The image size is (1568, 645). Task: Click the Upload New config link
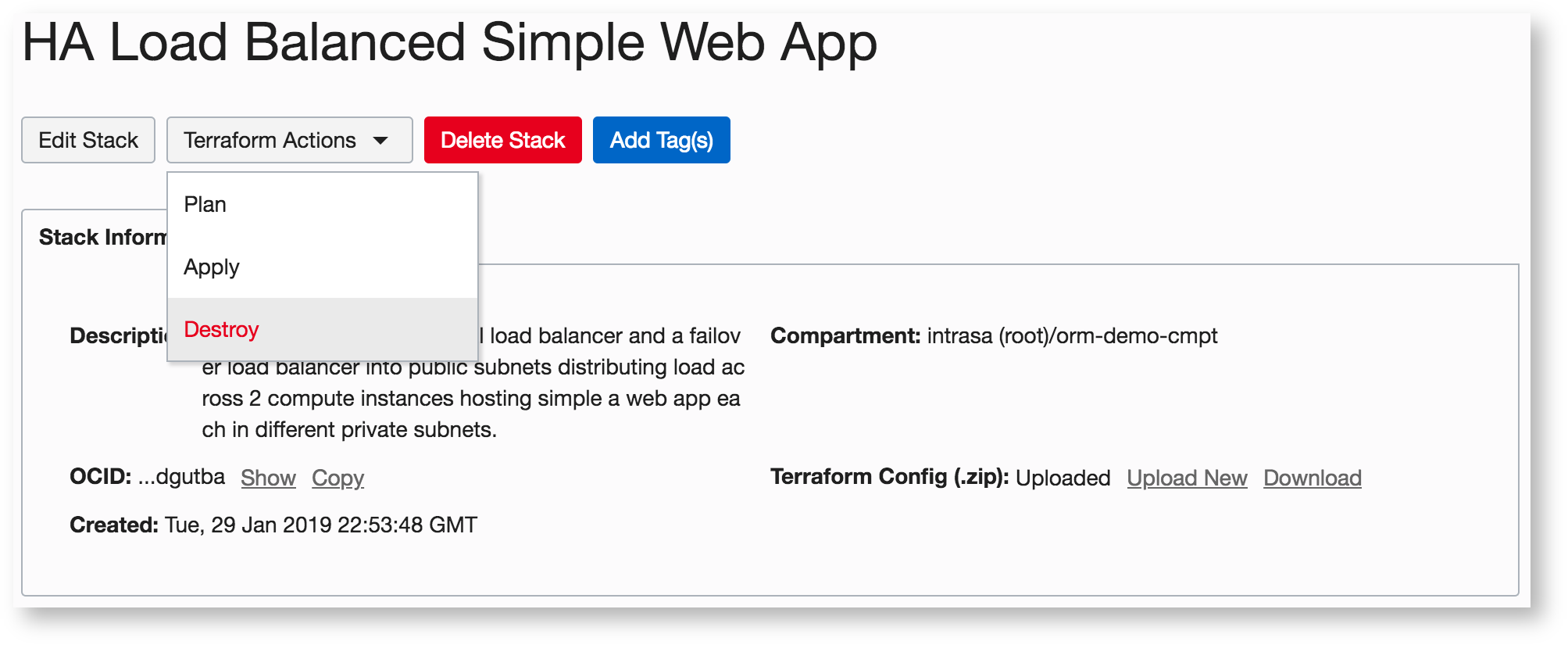1187,478
